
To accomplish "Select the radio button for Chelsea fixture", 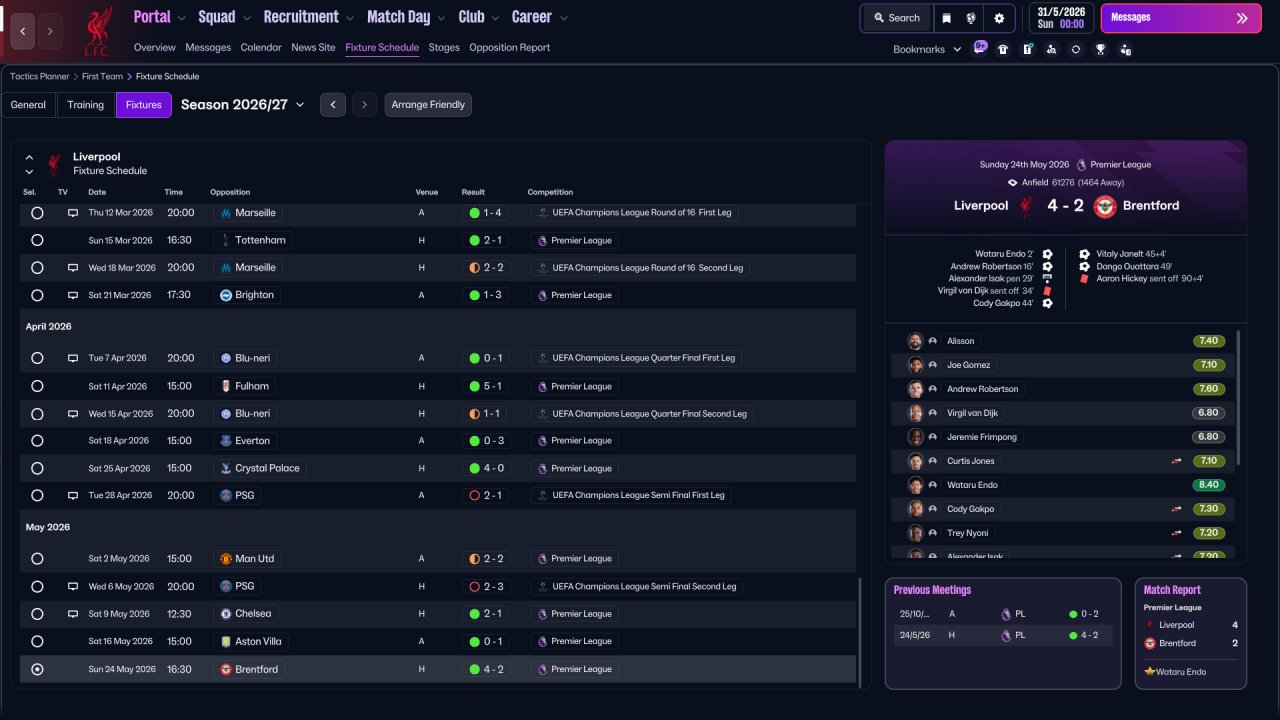I will [x=37, y=614].
